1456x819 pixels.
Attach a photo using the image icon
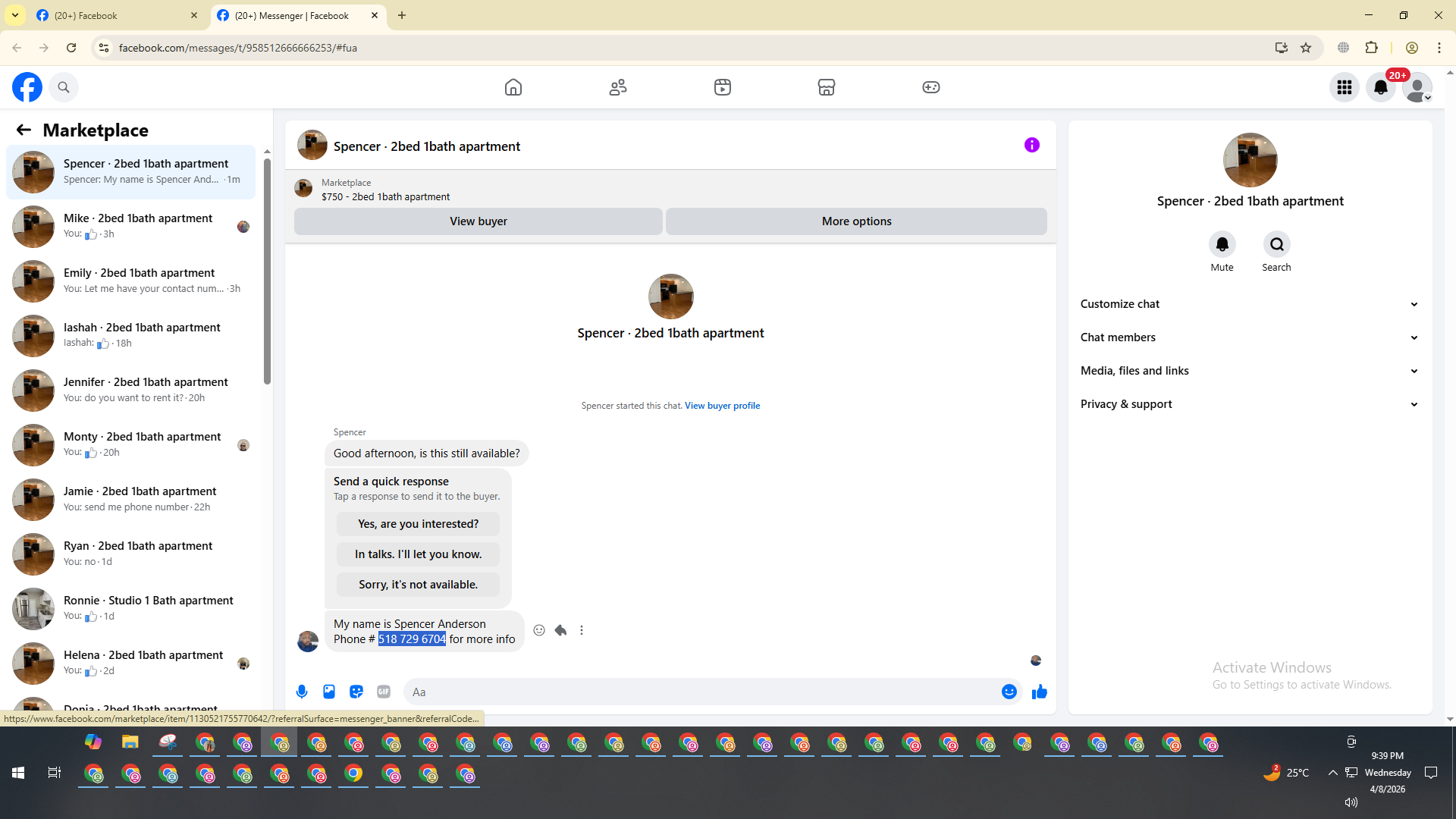click(329, 692)
